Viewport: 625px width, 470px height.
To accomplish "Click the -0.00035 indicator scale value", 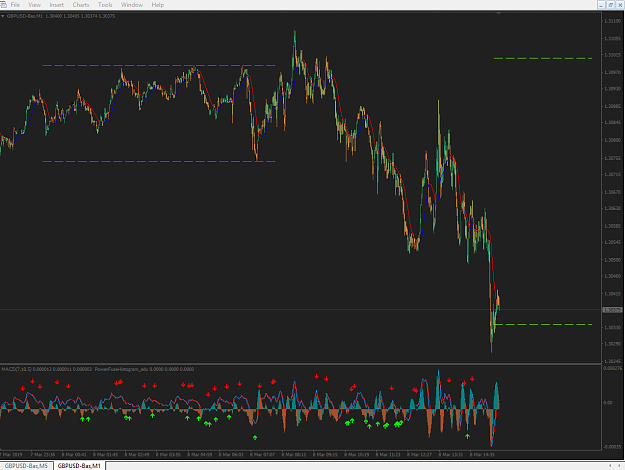I will pyautogui.click(x=612, y=447).
